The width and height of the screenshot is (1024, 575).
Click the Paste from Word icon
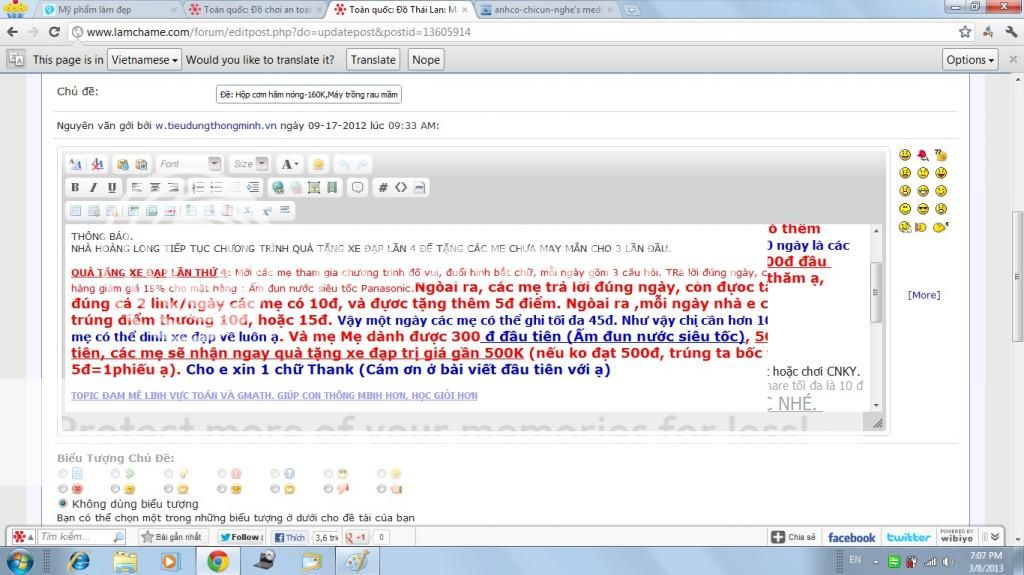click(x=141, y=164)
